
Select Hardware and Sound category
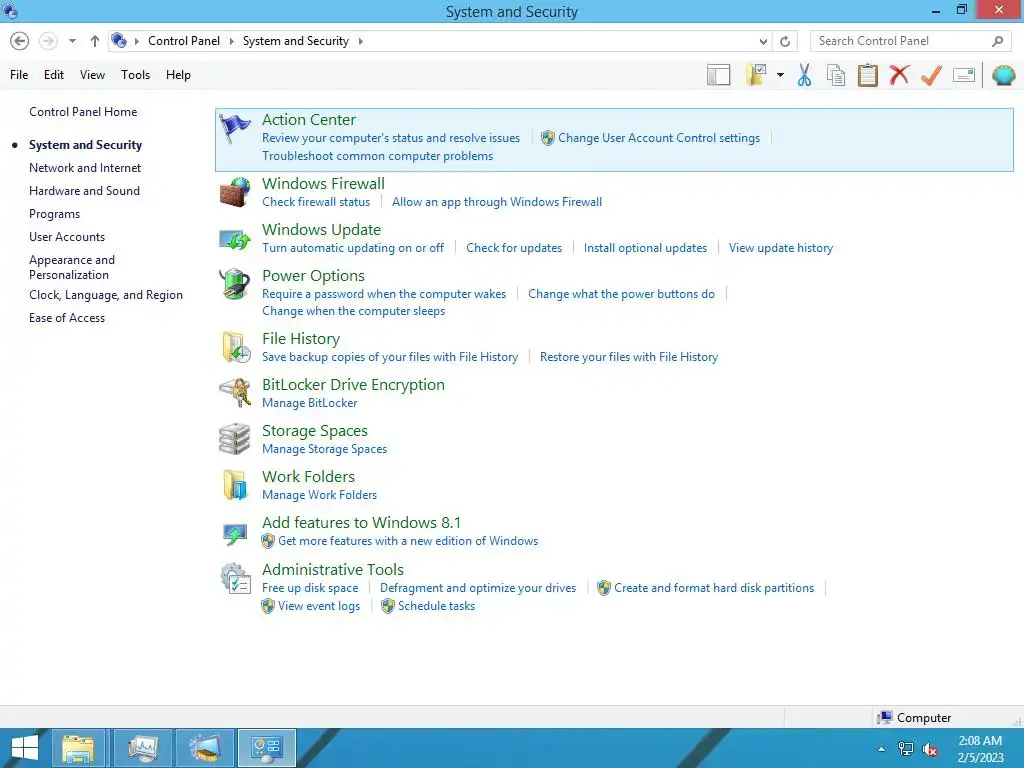coord(84,191)
